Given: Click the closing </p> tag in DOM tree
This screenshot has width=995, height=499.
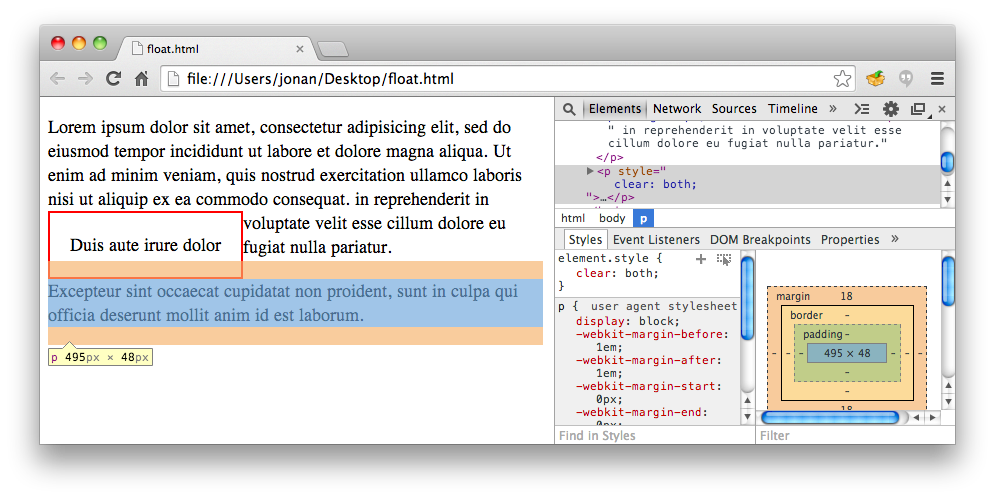Looking at the screenshot, I should (x=609, y=157).
